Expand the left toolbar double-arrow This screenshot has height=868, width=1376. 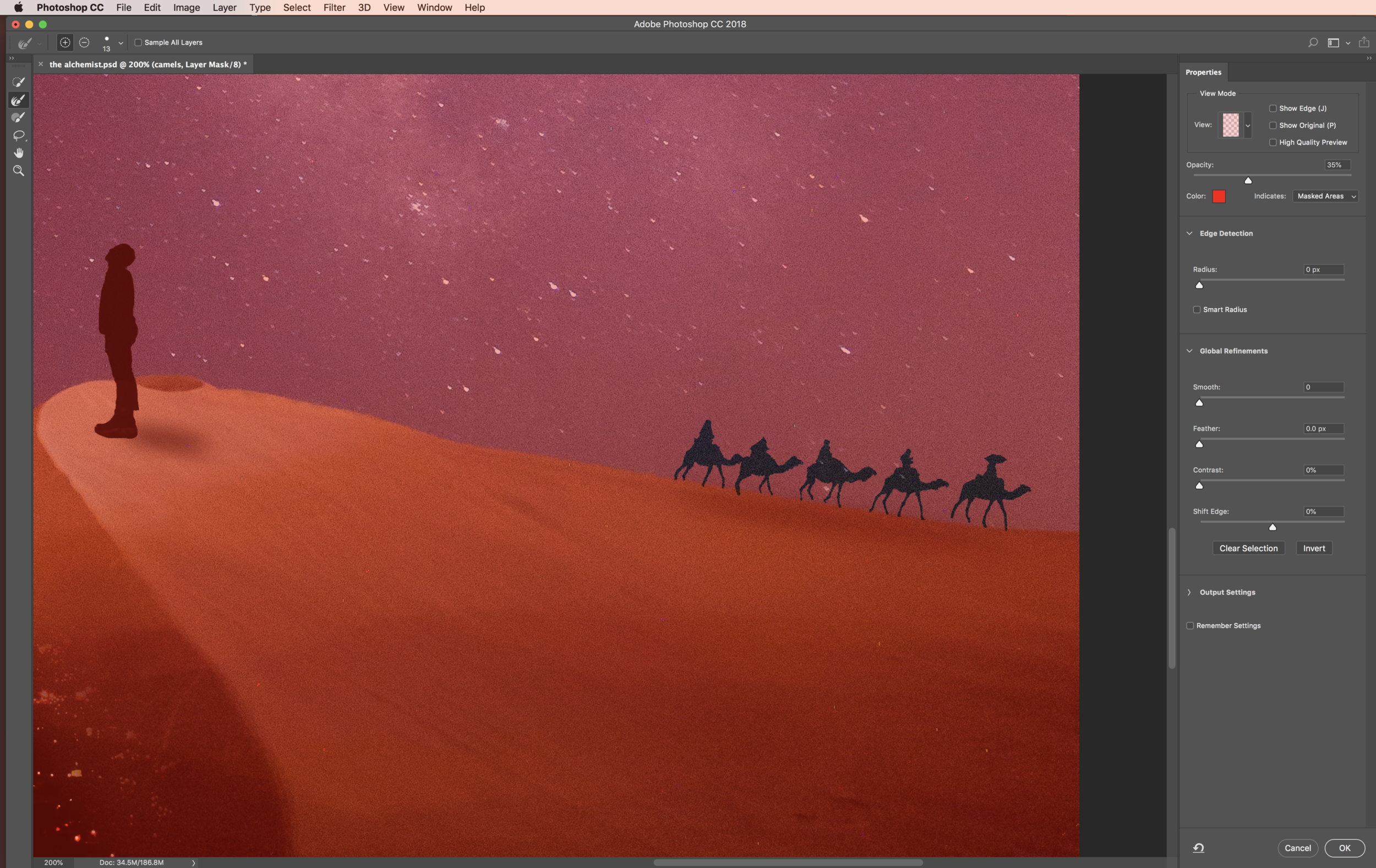tap(12, 58)
